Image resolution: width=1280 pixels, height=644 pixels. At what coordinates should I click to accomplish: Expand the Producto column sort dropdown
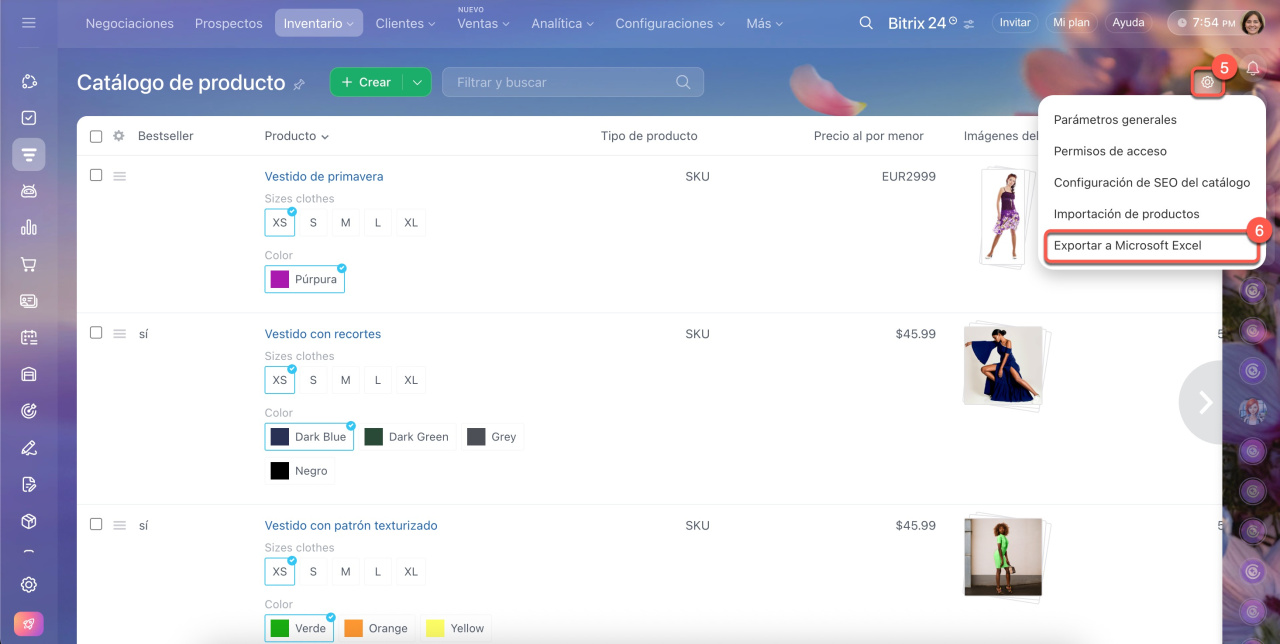pos(325,137)
